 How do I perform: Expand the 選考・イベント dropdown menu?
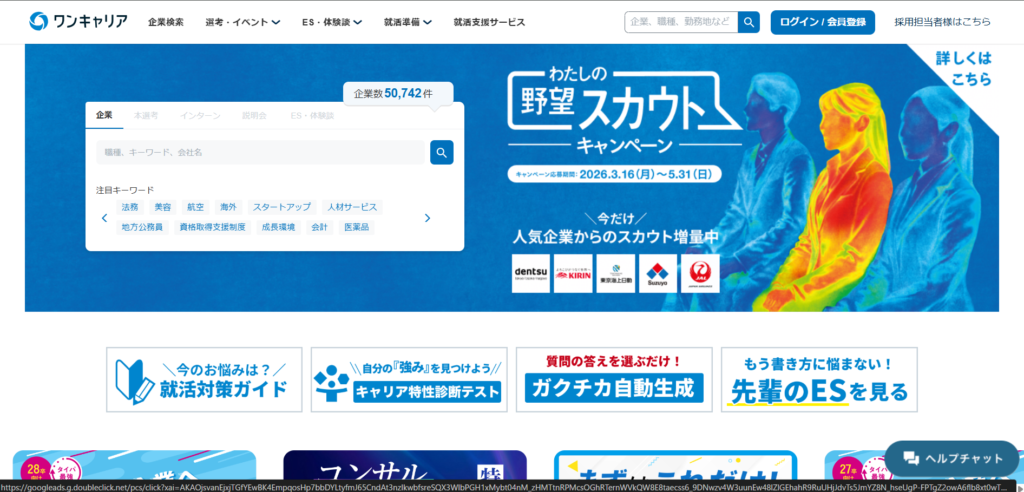(242, 22)
